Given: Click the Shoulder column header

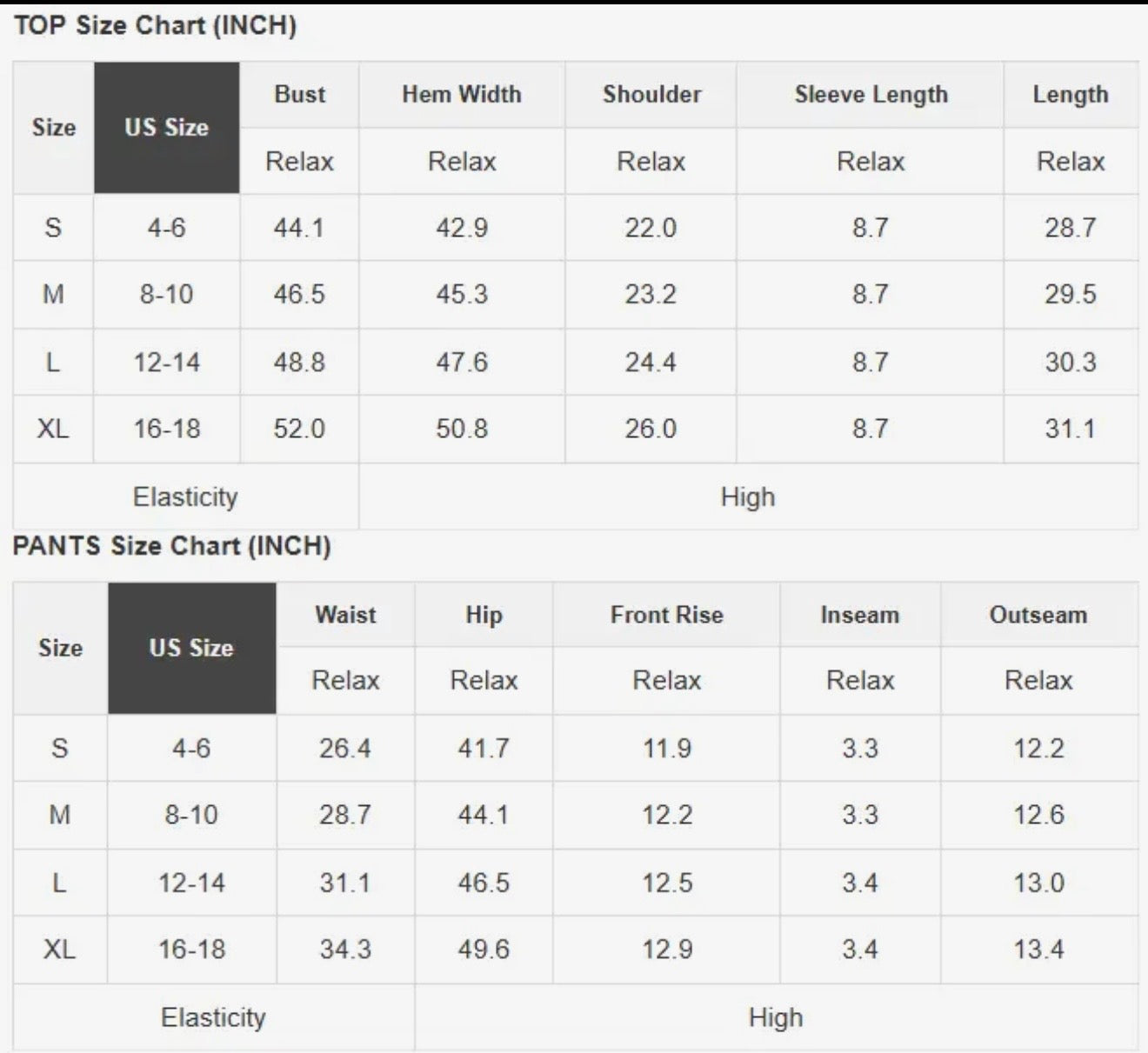Looking at the screenshot, I should point(651,95).
